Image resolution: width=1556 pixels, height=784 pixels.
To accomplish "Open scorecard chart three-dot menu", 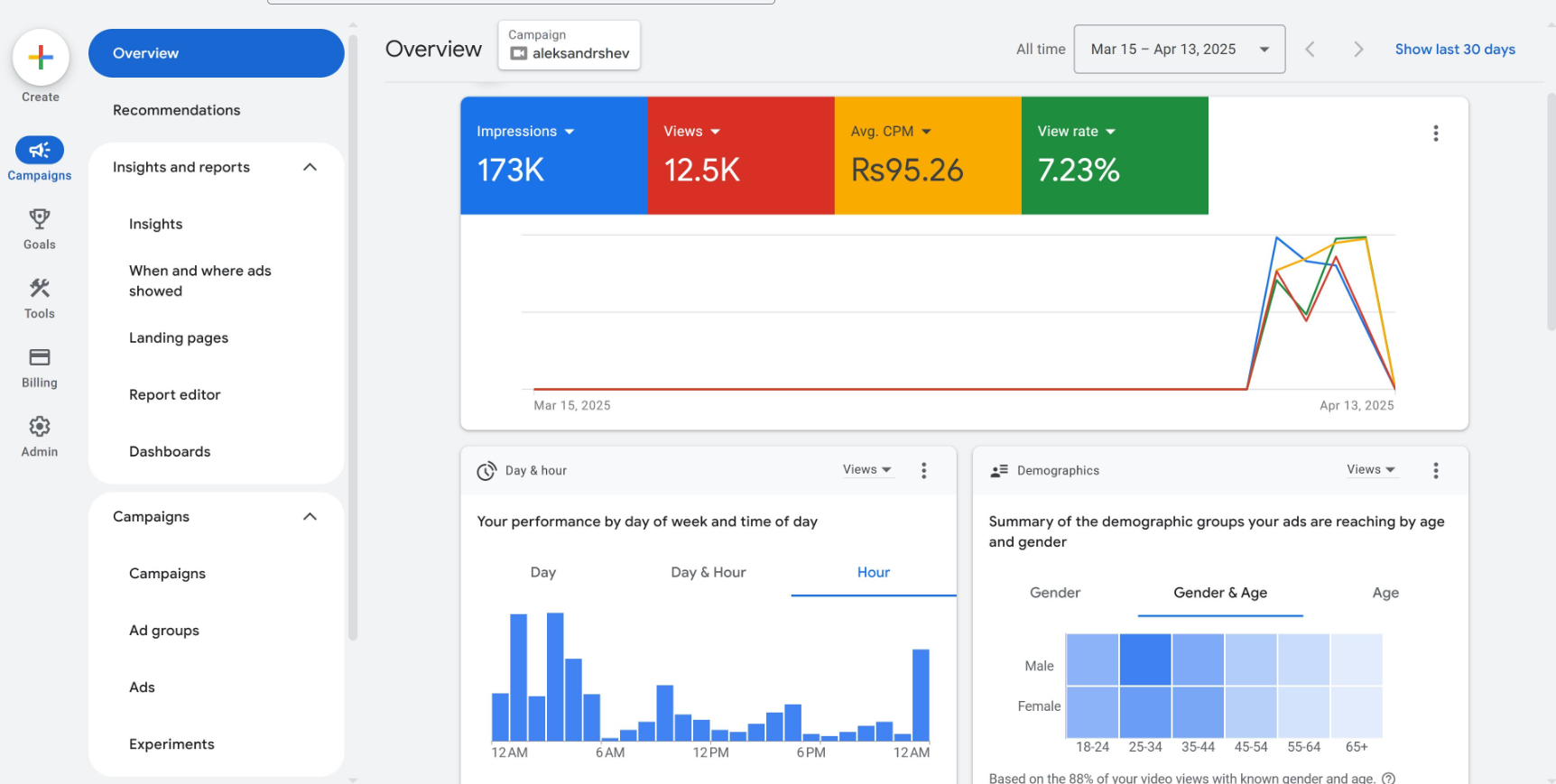I will coord(1435,134).
